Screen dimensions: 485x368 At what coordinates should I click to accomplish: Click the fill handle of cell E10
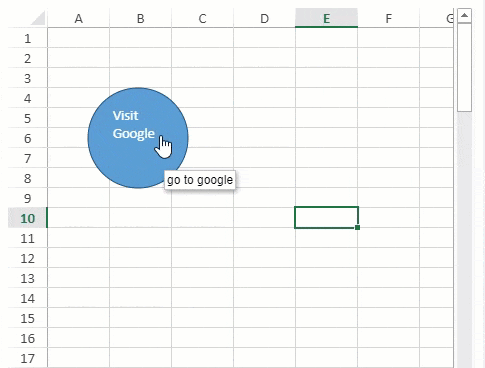[x=358, y=227]
